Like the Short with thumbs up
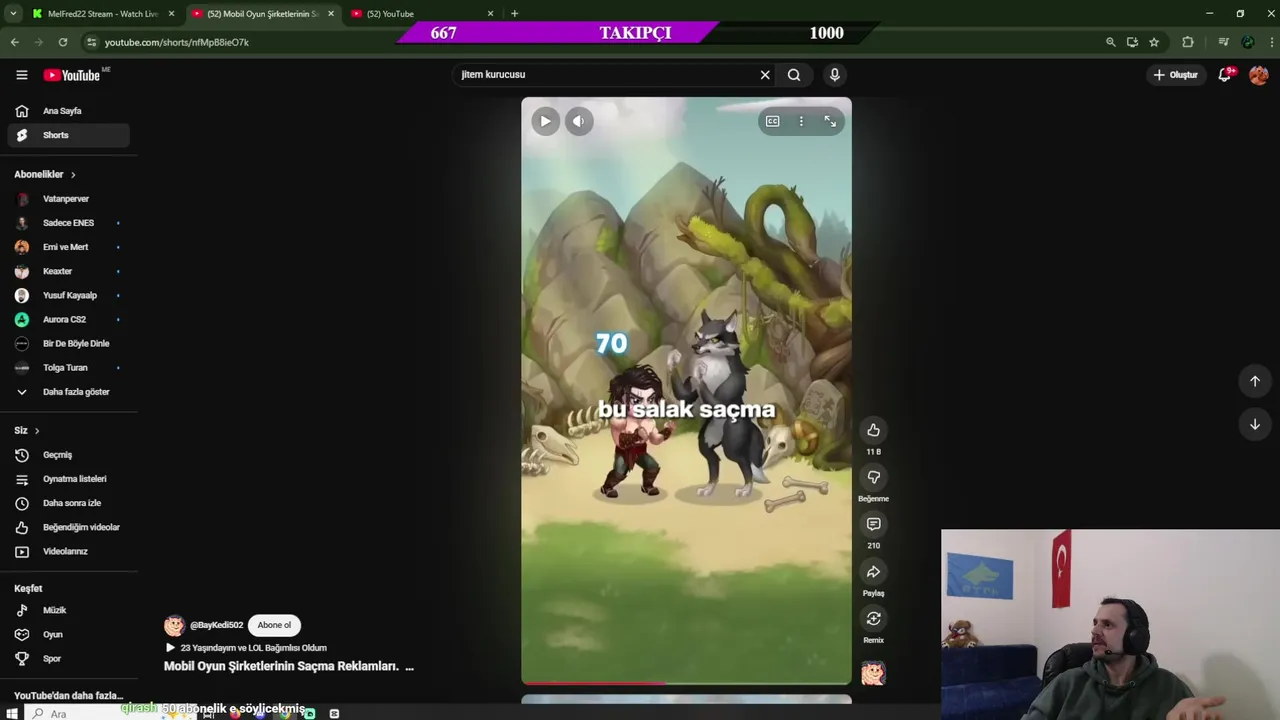 (x=873, y=430)
